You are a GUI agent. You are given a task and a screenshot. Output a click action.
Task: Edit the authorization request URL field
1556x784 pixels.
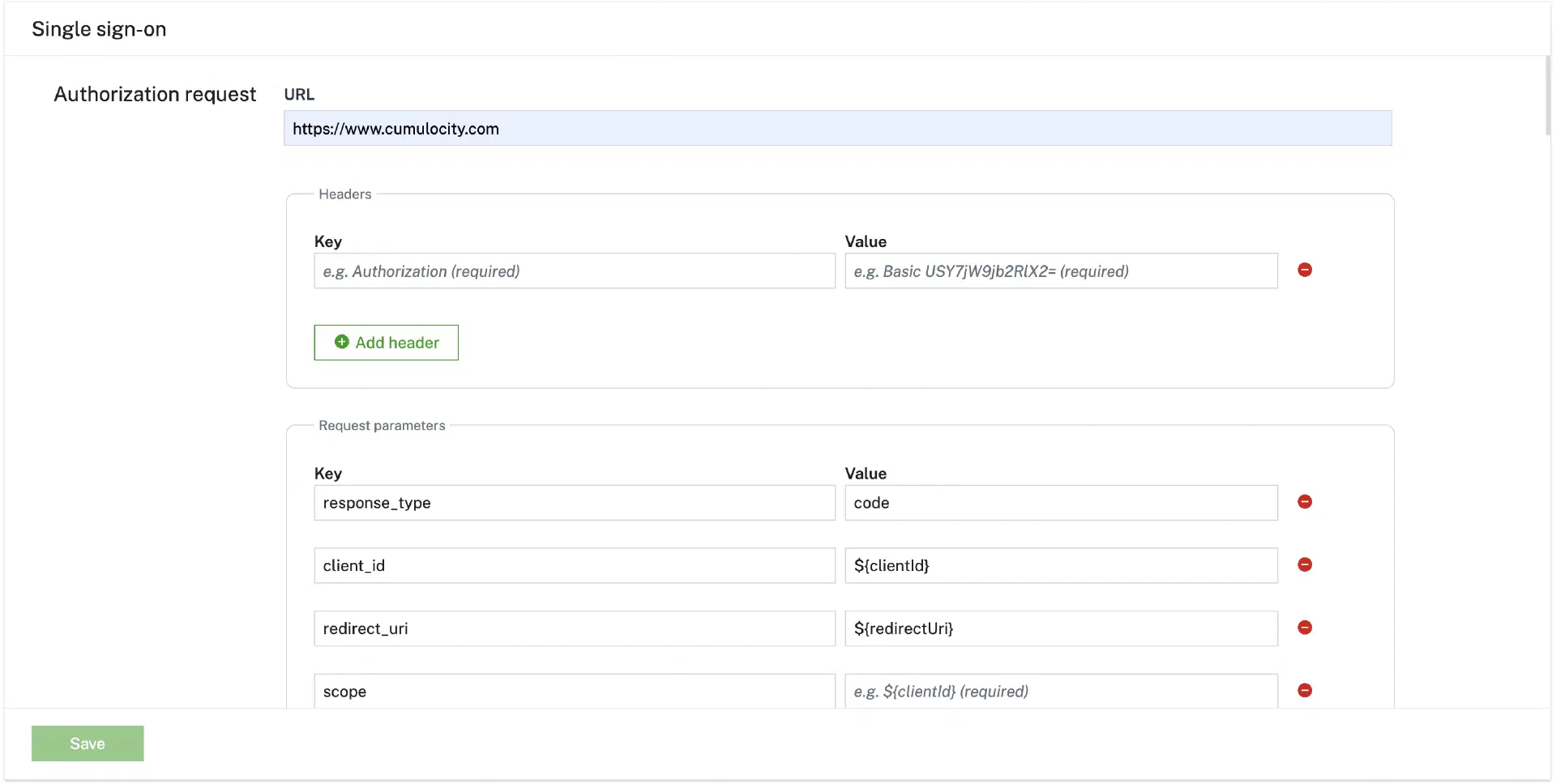click(x=837, y=129)
